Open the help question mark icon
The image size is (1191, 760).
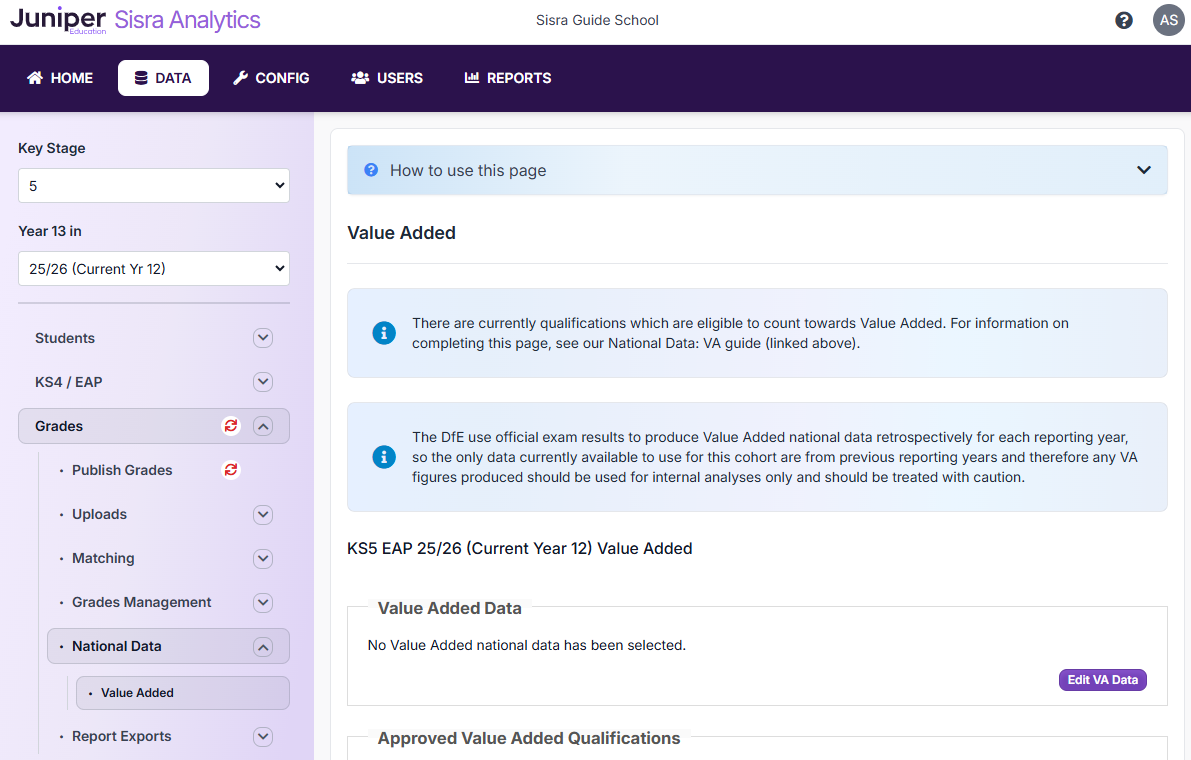pyautogui.click(x=1123, y=20)
